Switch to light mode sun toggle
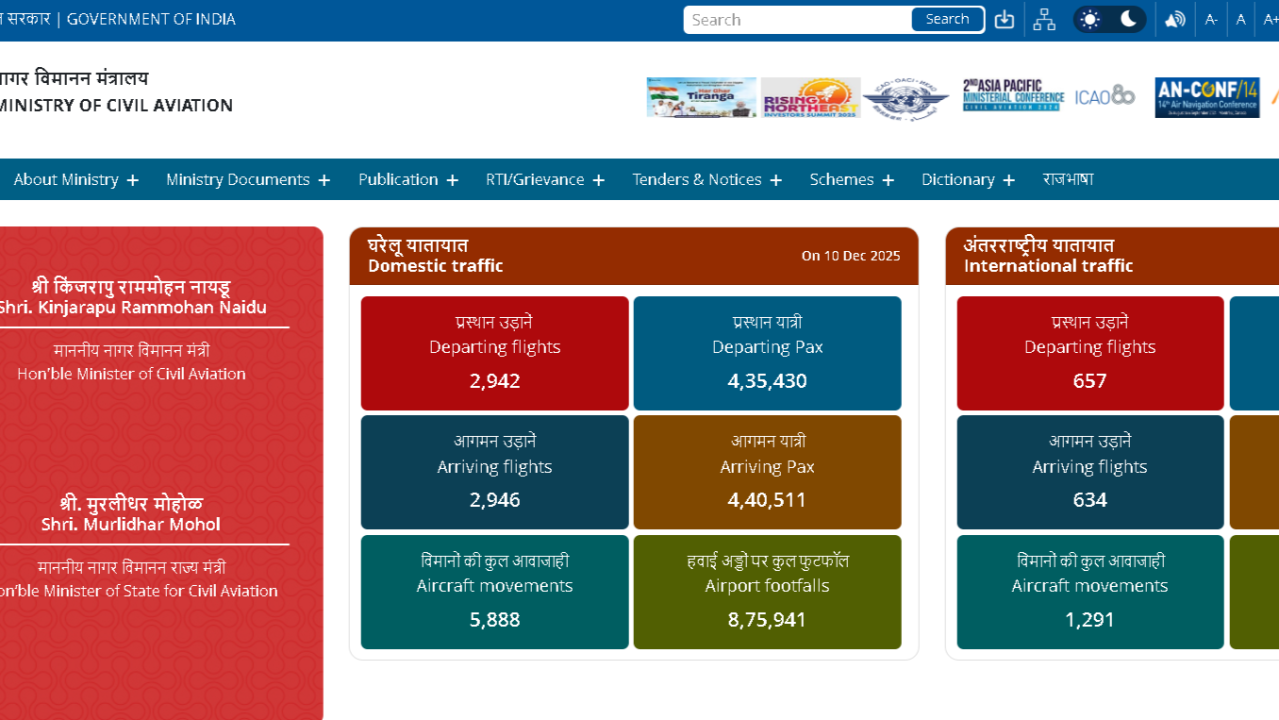 click(1090, 20)
